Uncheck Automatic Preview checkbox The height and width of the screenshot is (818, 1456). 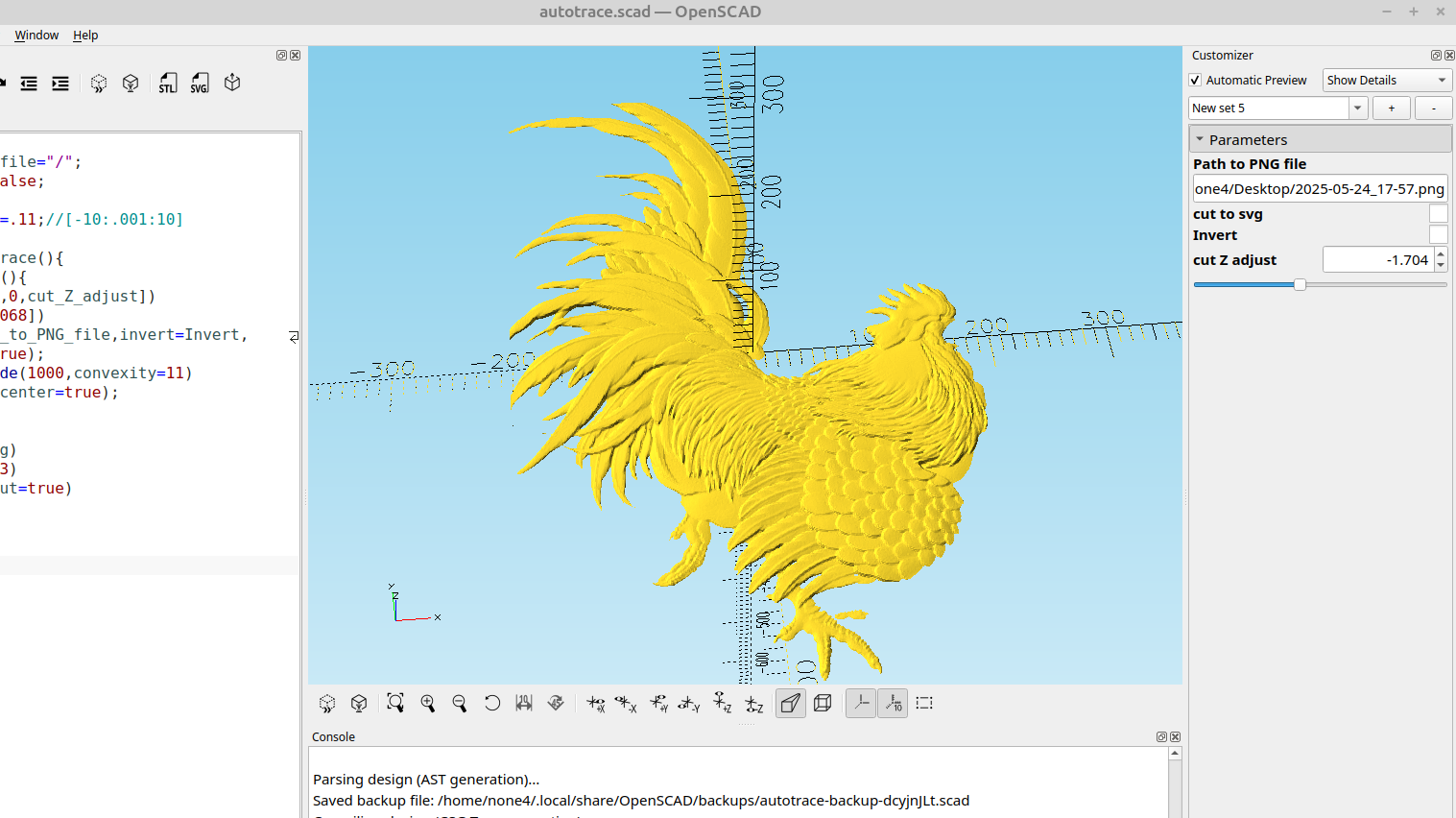[1196, 81]
